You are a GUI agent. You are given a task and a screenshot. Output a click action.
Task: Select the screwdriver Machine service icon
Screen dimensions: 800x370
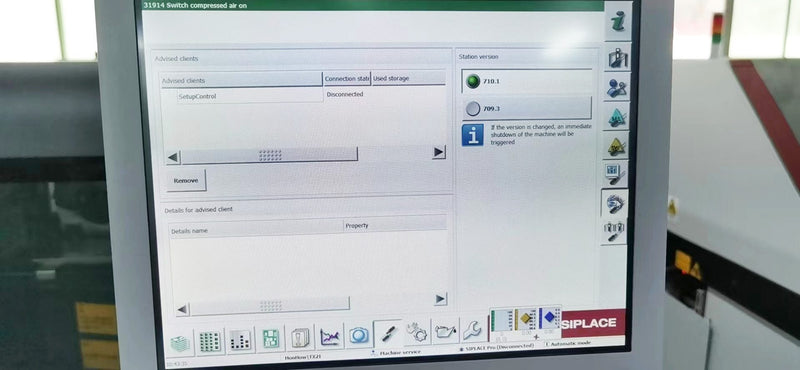point(388,333)
